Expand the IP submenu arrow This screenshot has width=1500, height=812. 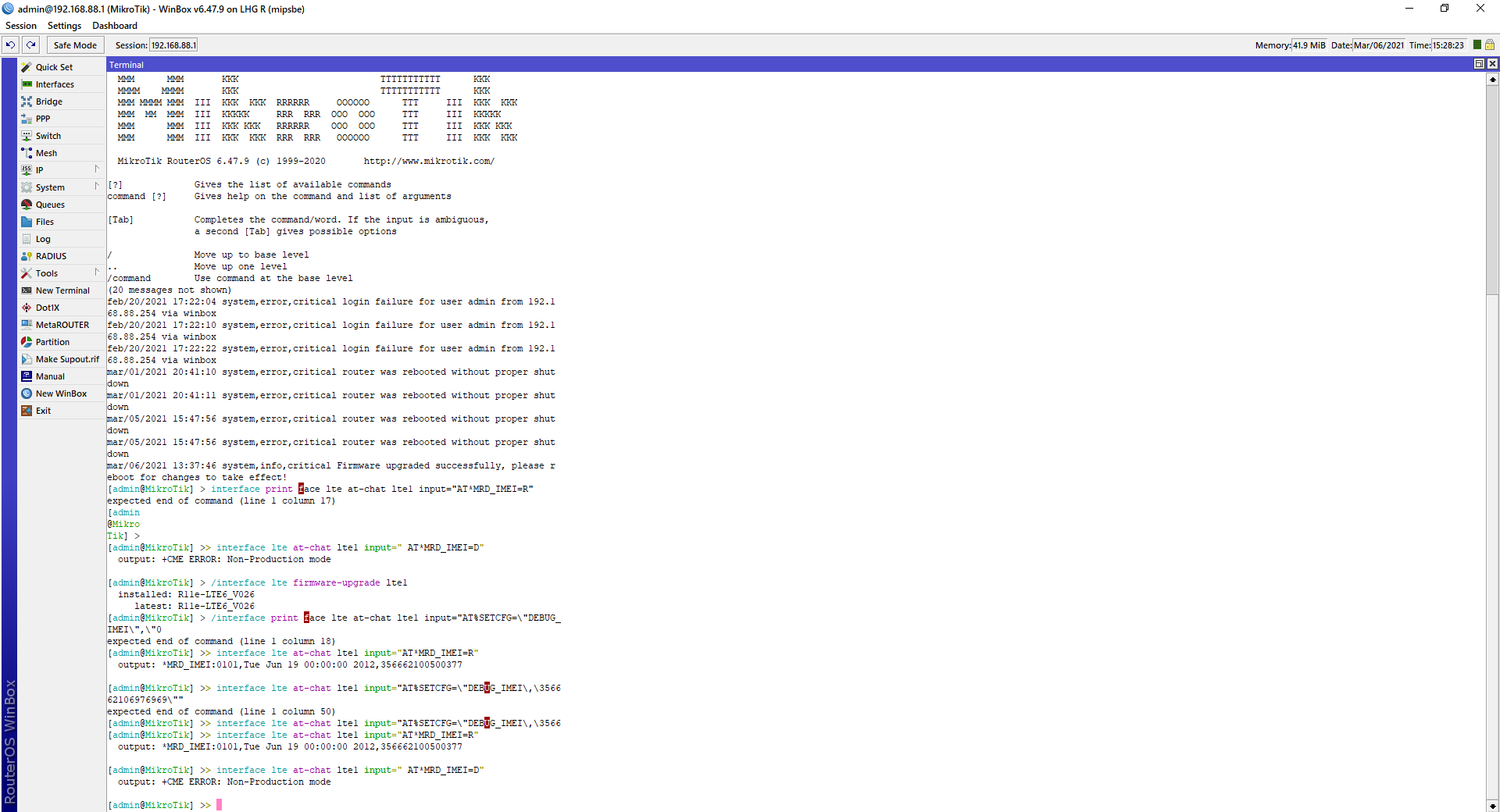pos(97,169)
